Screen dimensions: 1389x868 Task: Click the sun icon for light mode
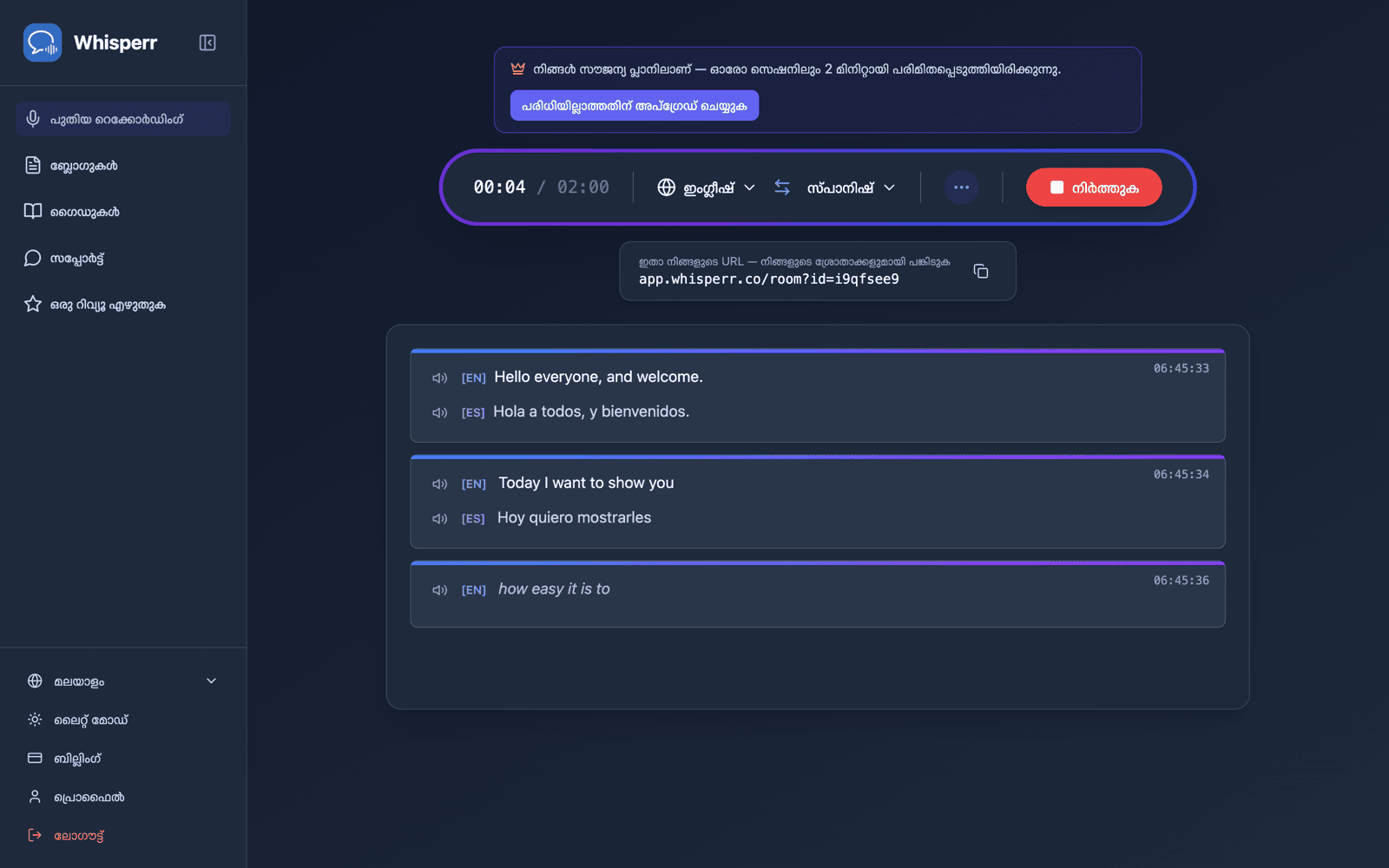click(35, 720)
